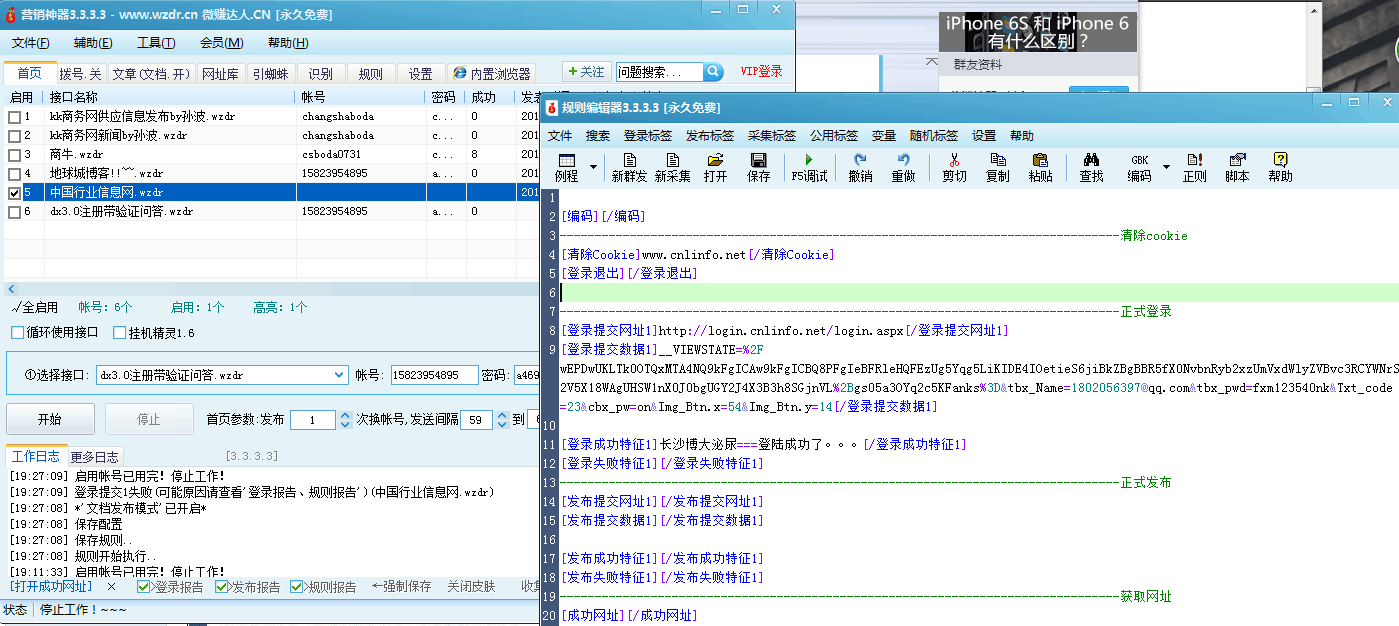Click the 问题搜索 search input field
This screenshot has height=626, width=1399.
point(659,72)
